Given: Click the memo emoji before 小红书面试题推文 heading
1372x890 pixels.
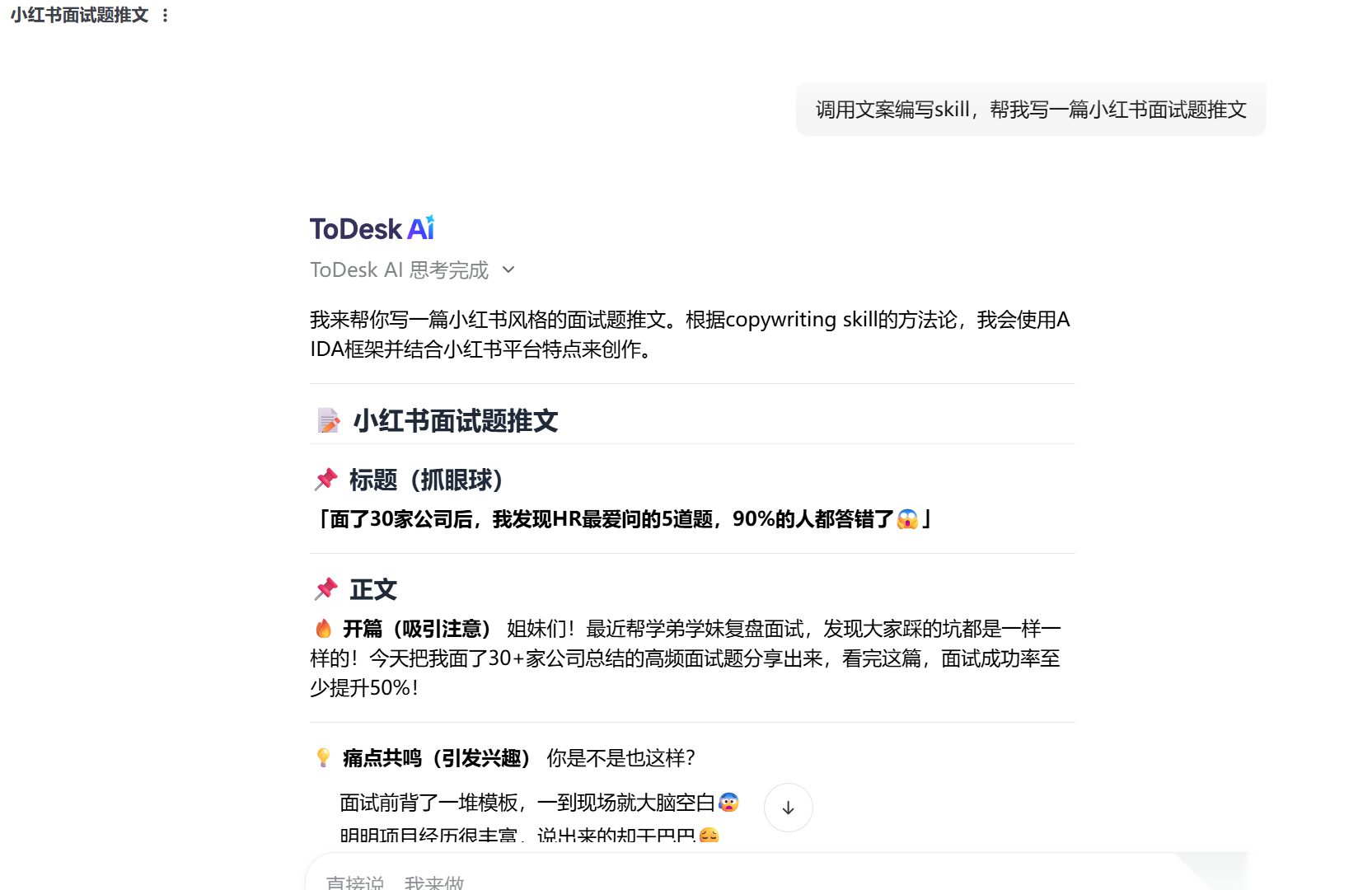Looking at the screenshot, I should [328, 421].
